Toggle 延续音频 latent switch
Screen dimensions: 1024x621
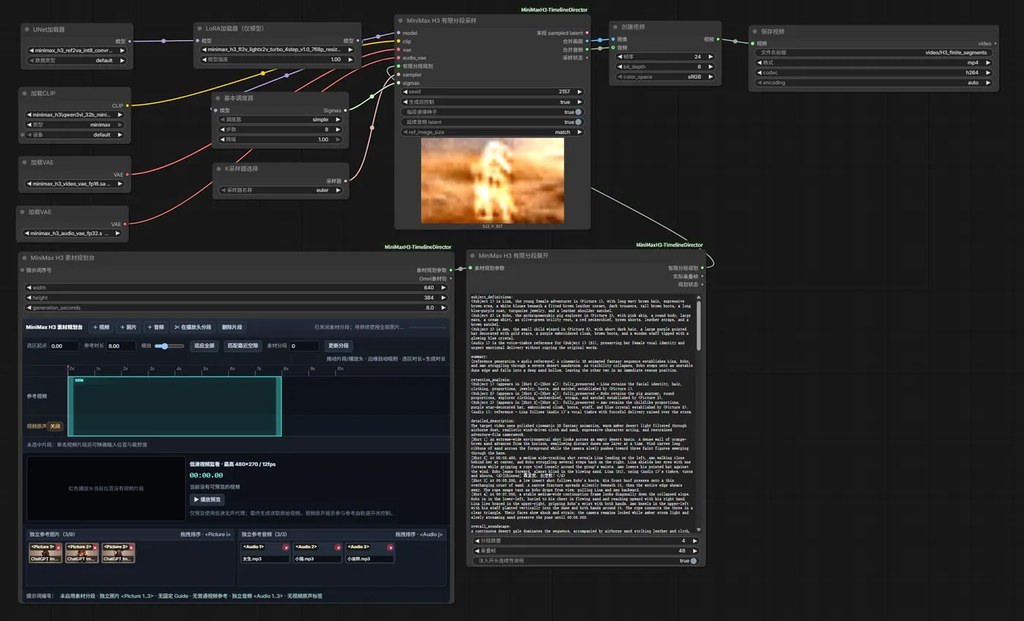[578, 122]
